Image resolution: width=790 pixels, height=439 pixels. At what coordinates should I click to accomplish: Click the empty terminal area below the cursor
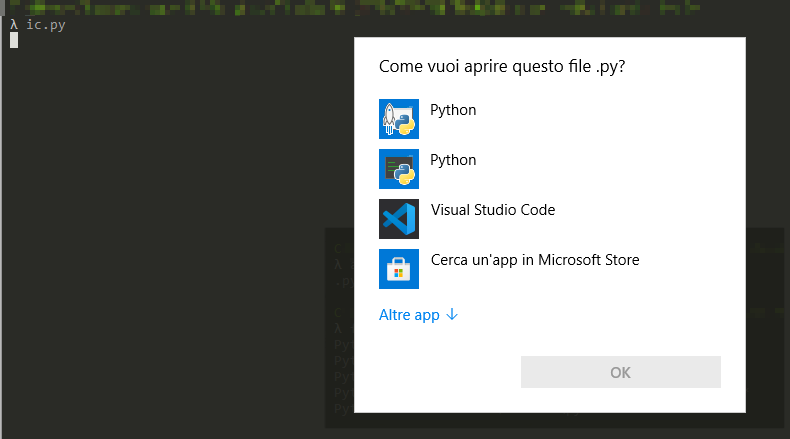pos(150,250)
